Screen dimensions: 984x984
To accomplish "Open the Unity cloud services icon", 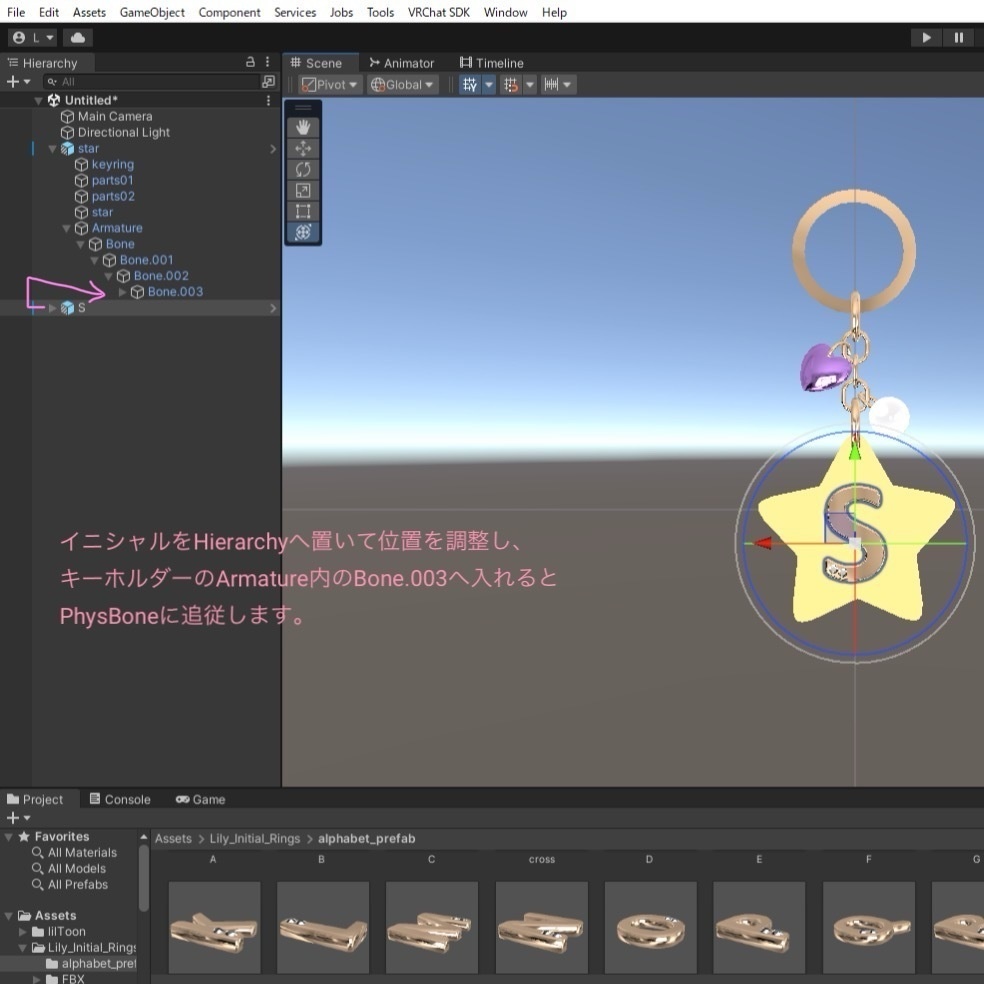I will pyautogui.click(x=78, y=36).
